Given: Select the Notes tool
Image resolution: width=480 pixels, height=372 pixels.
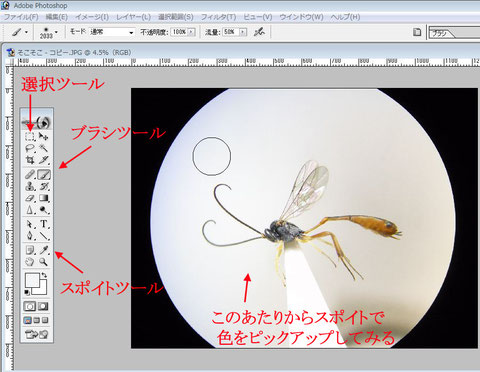Looking at the screenshot, I should (30, 250).
